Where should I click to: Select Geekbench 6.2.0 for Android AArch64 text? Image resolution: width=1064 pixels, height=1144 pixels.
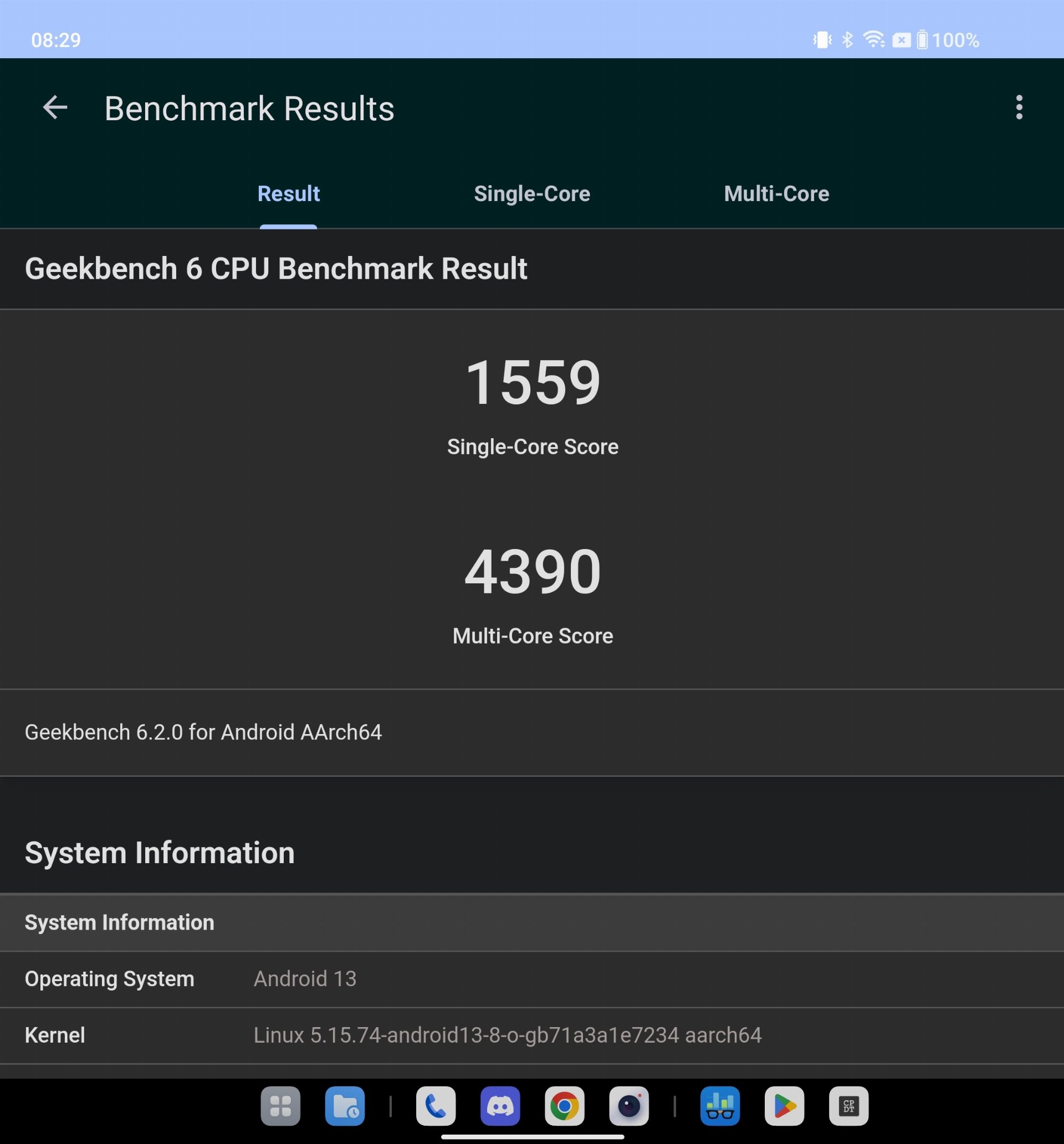pyautogui.click(x=203, y=732)
